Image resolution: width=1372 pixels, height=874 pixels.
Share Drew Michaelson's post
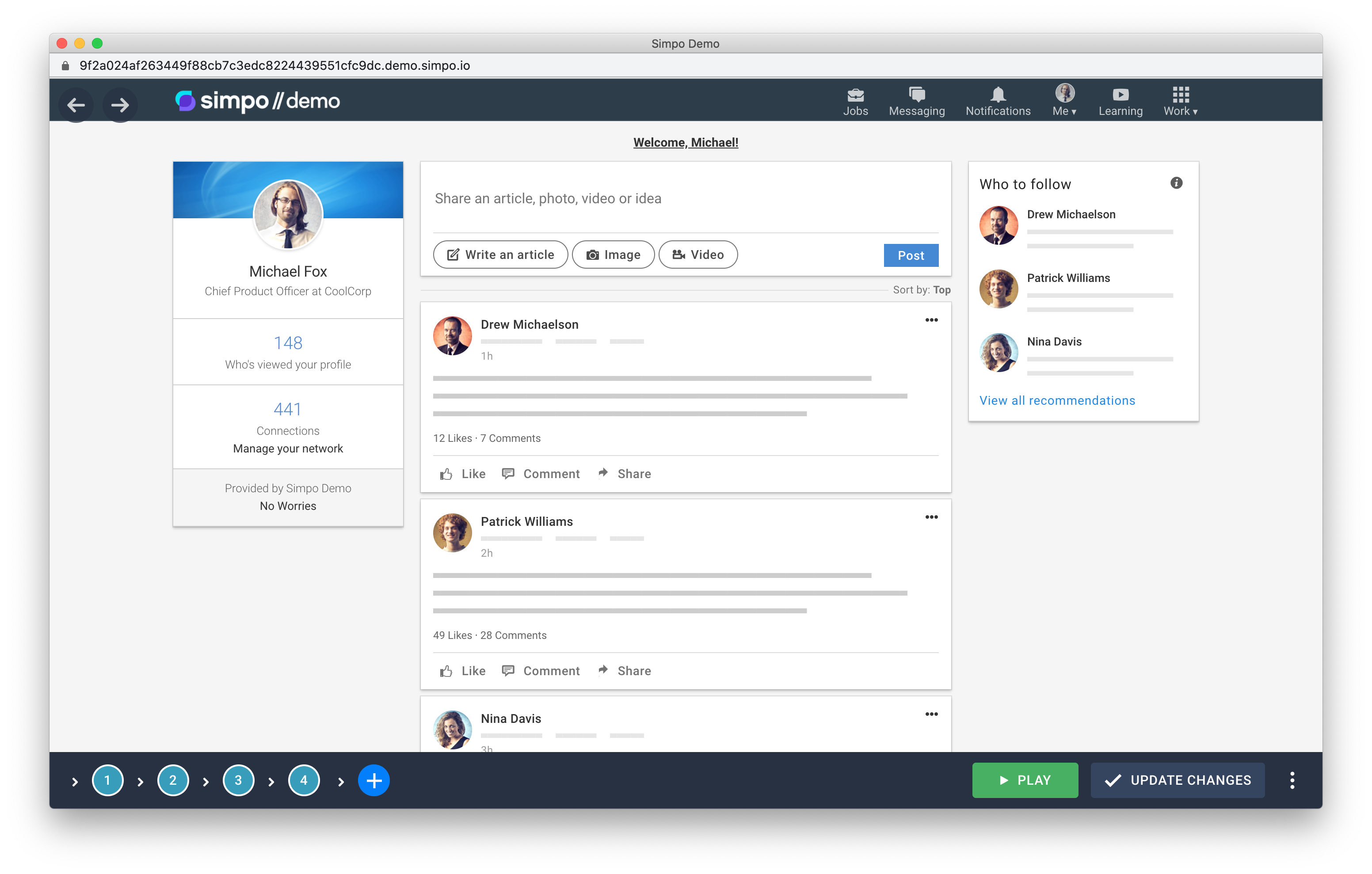pyautogui.click(x=624, y=474)
